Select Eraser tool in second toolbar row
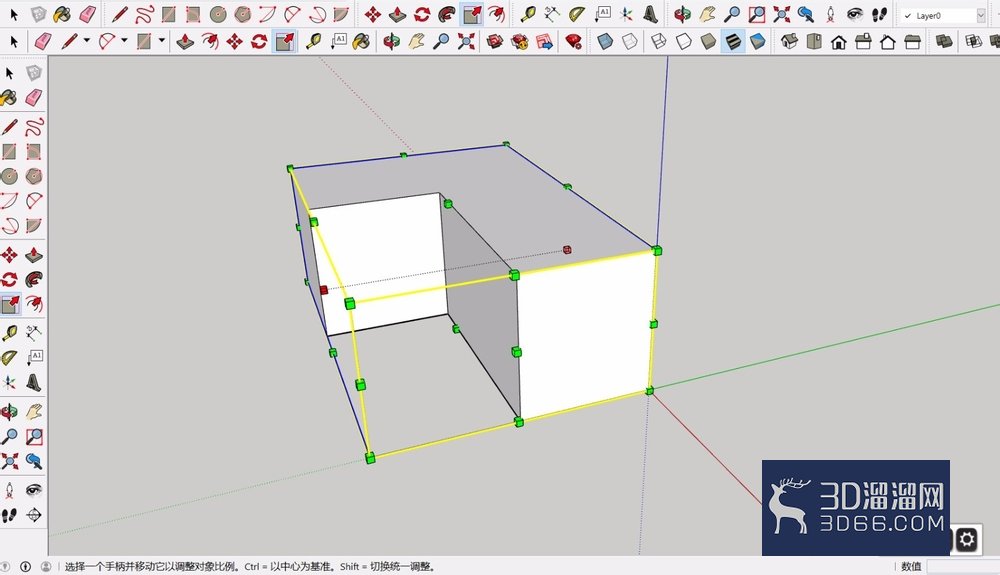Viewport: 1000px width, 575px height. [43, 42]
